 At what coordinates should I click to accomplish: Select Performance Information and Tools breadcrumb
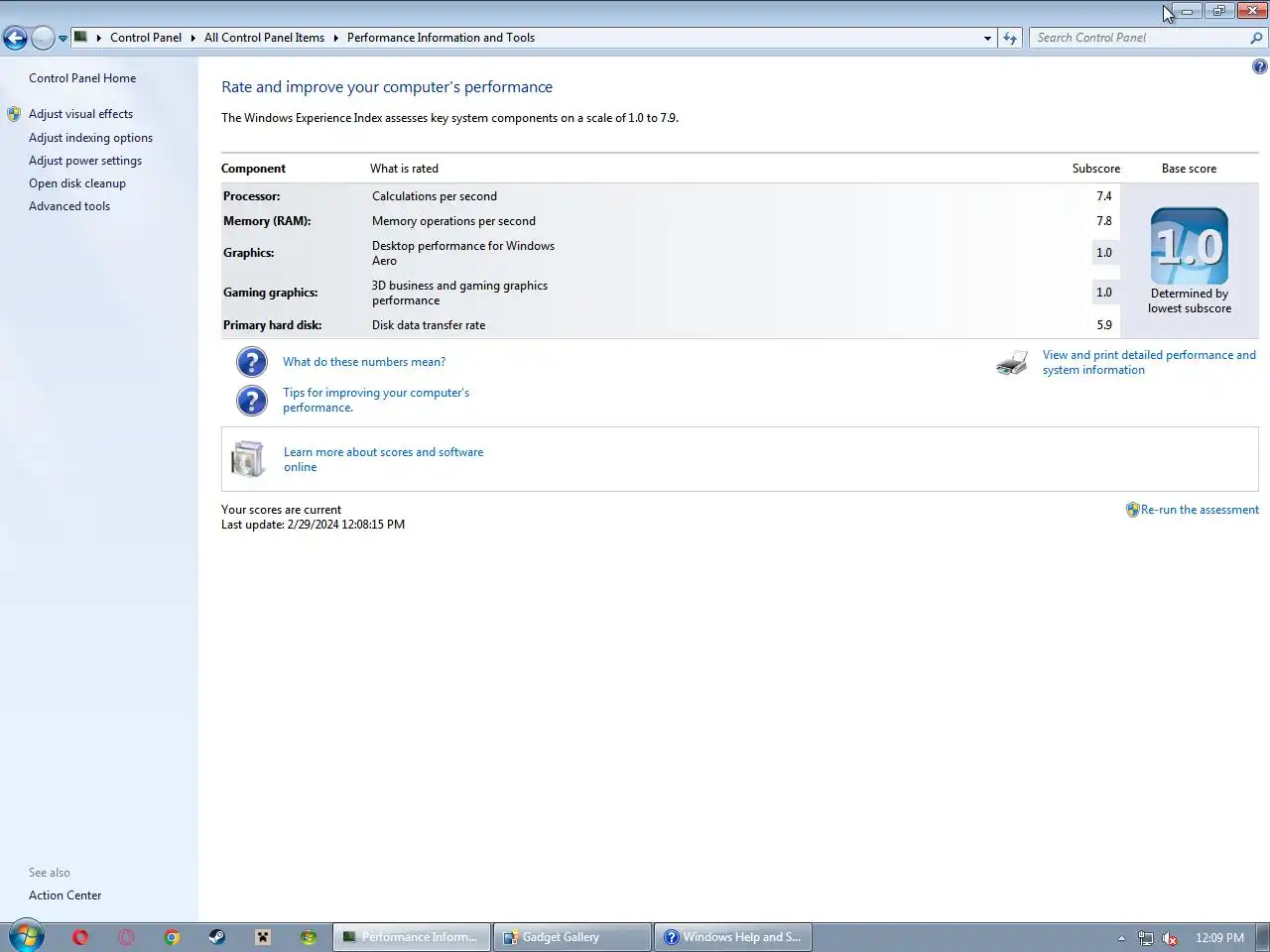pos(441,38)
